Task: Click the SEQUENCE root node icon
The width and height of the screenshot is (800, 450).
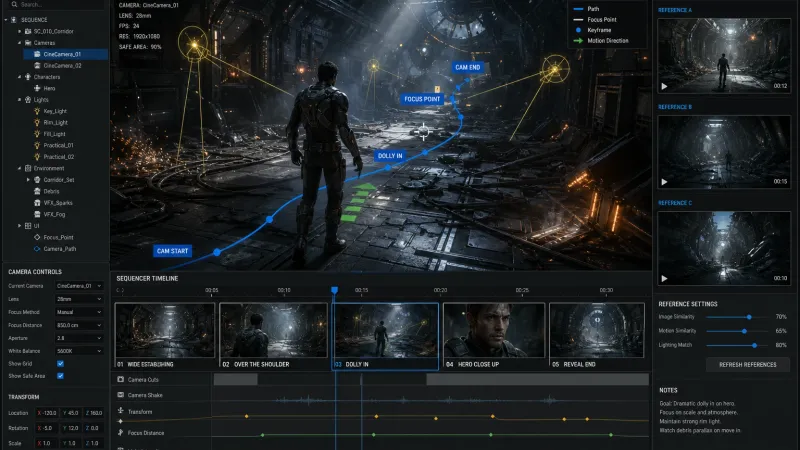Action: (x=14, y=20)
